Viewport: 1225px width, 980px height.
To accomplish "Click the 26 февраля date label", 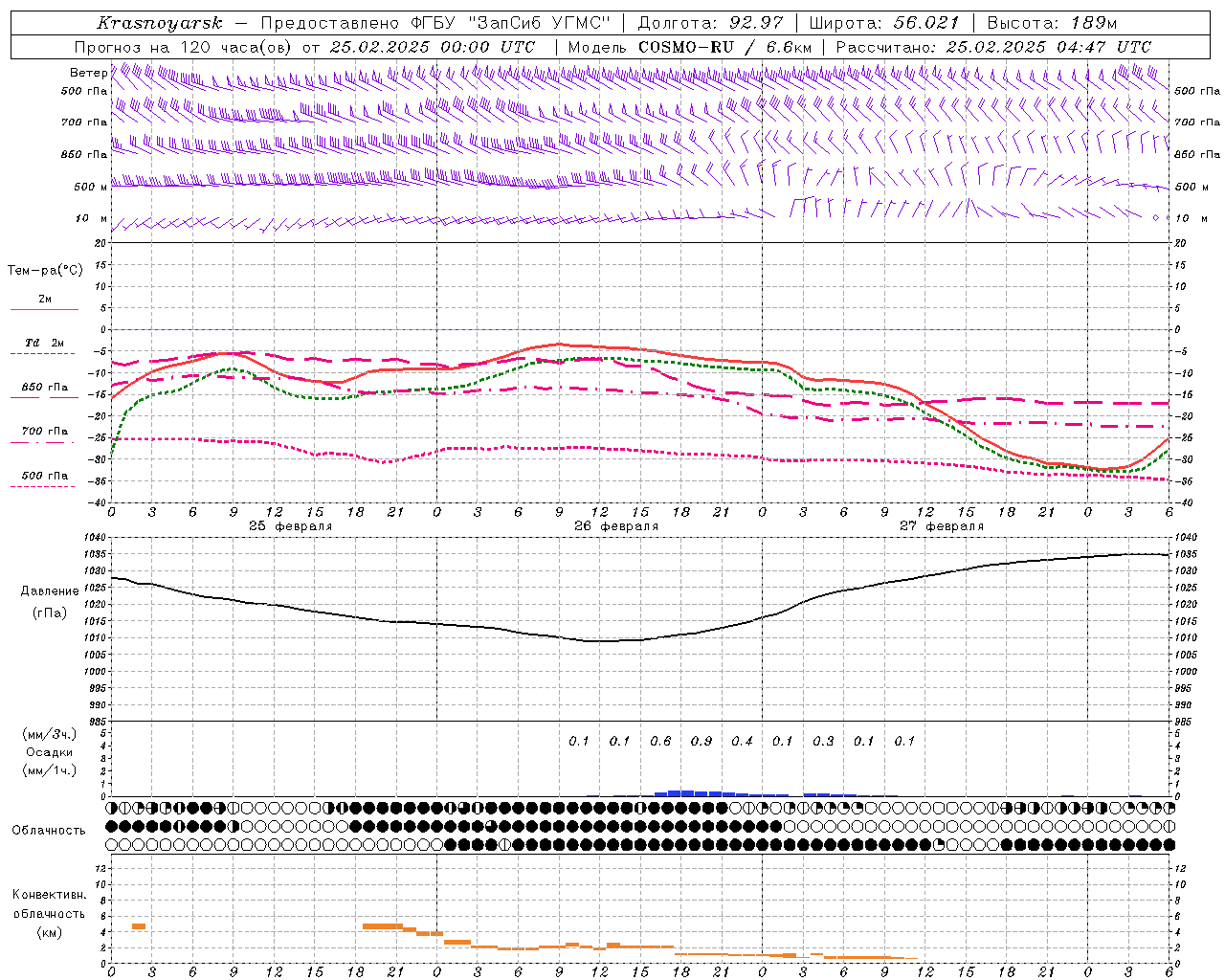I will pyautogui.click(x=616, y=526).
